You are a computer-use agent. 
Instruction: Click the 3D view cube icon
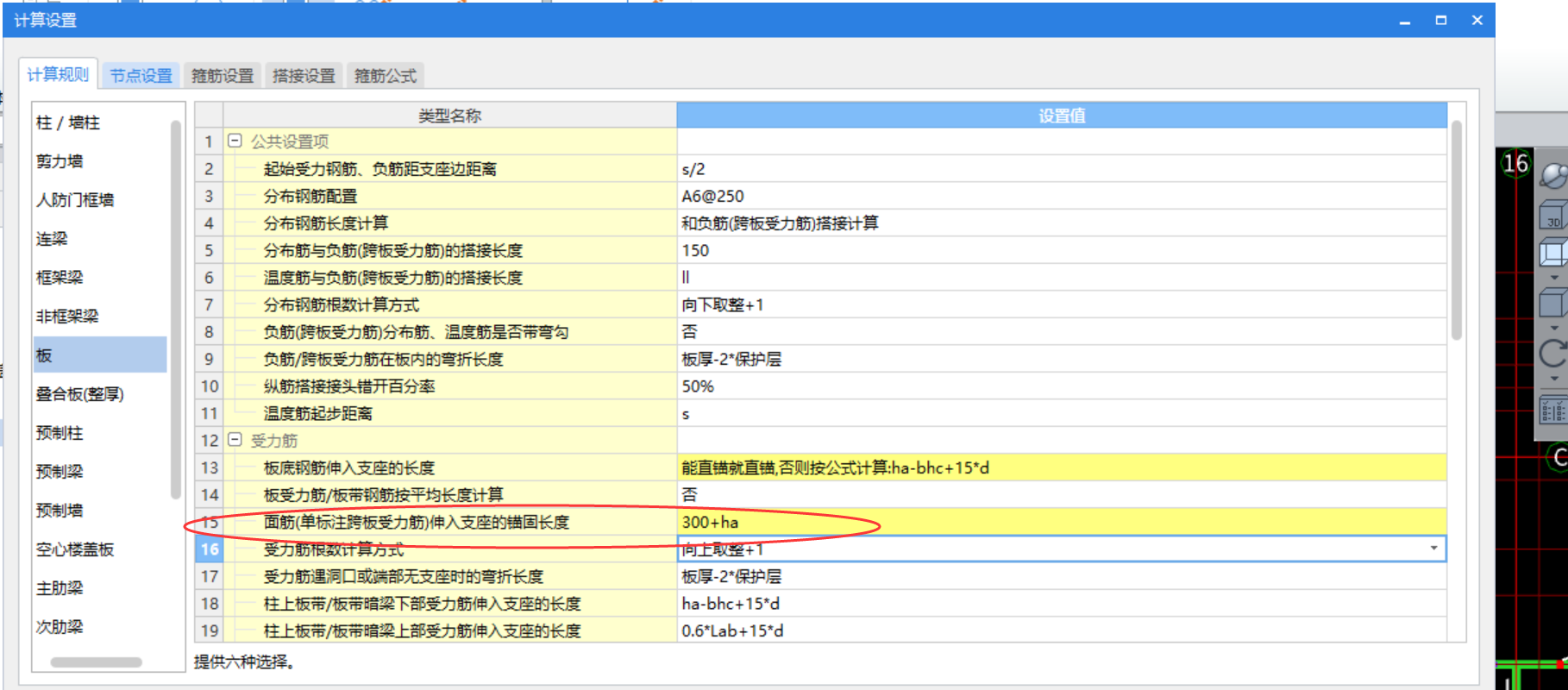1553,215
